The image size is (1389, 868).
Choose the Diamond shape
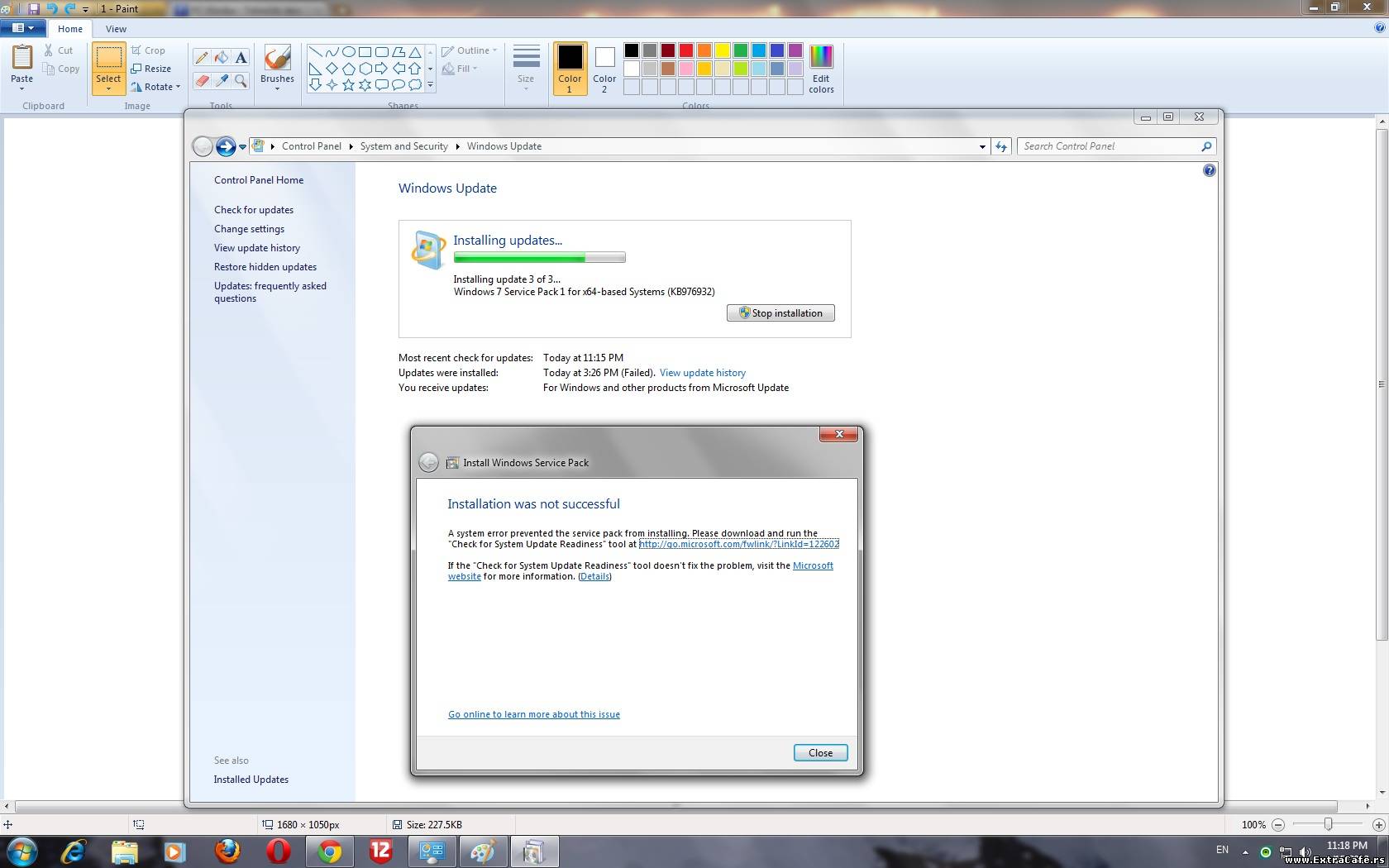332,69
